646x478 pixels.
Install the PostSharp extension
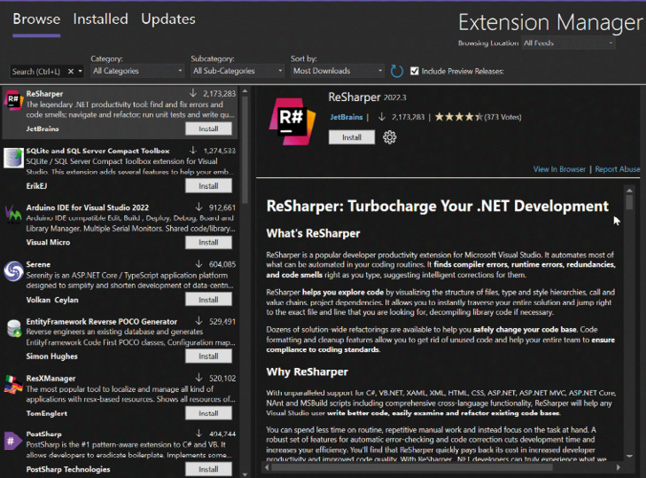point(208,469)
